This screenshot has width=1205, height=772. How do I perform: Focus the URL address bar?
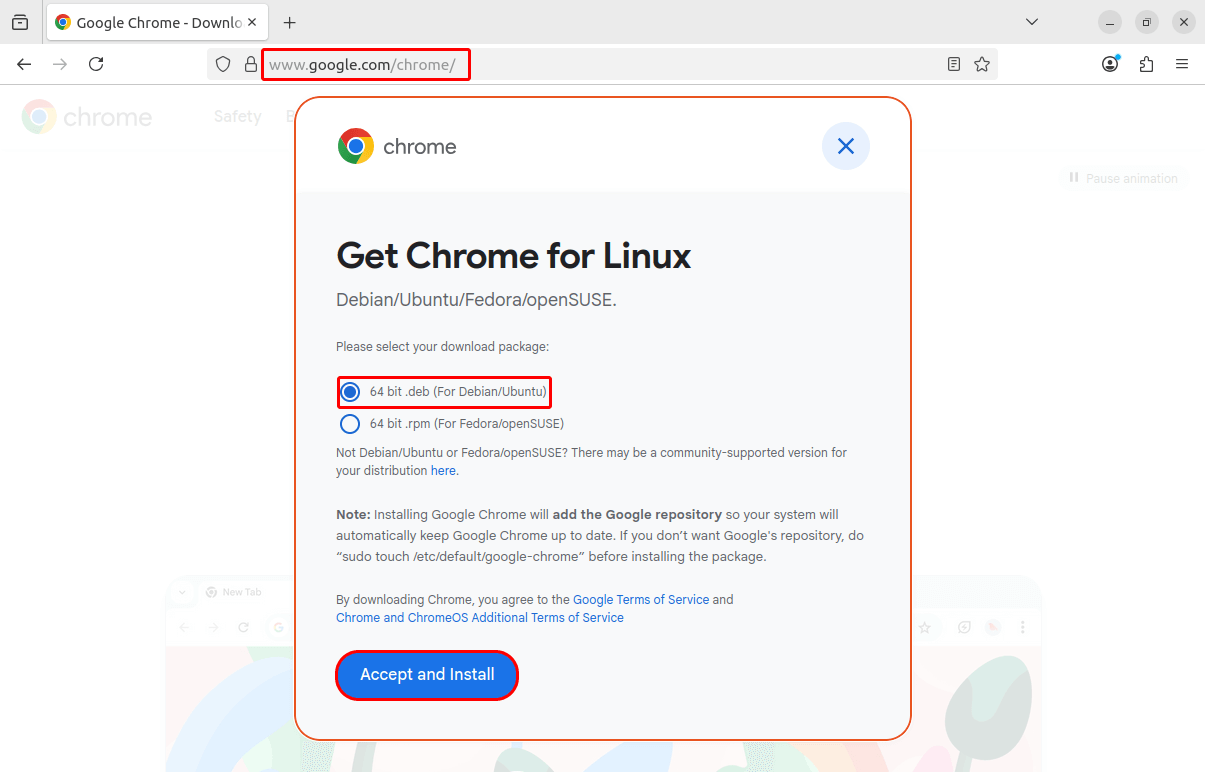600,64
